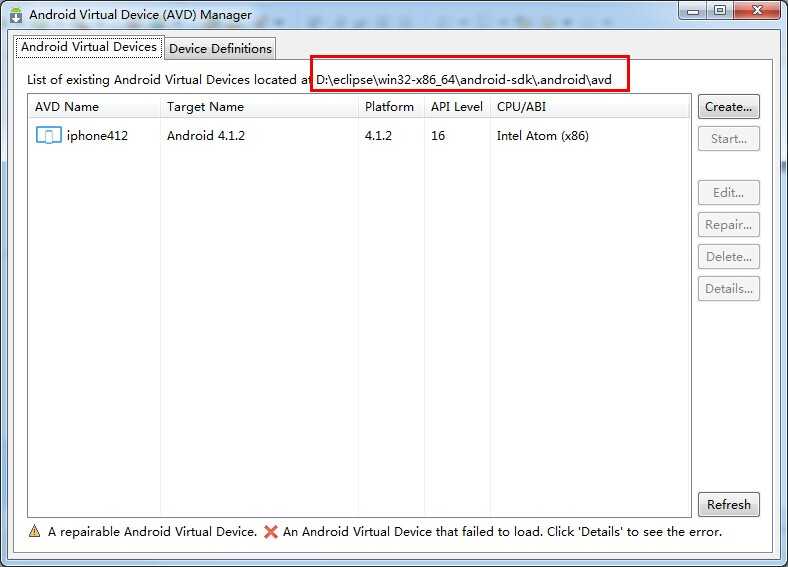Select the 4.1.2 platform cell

coord(378,136)
